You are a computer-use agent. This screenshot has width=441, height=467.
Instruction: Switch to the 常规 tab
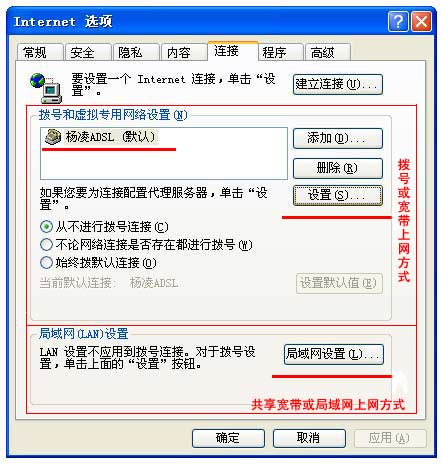pos(40,52)
